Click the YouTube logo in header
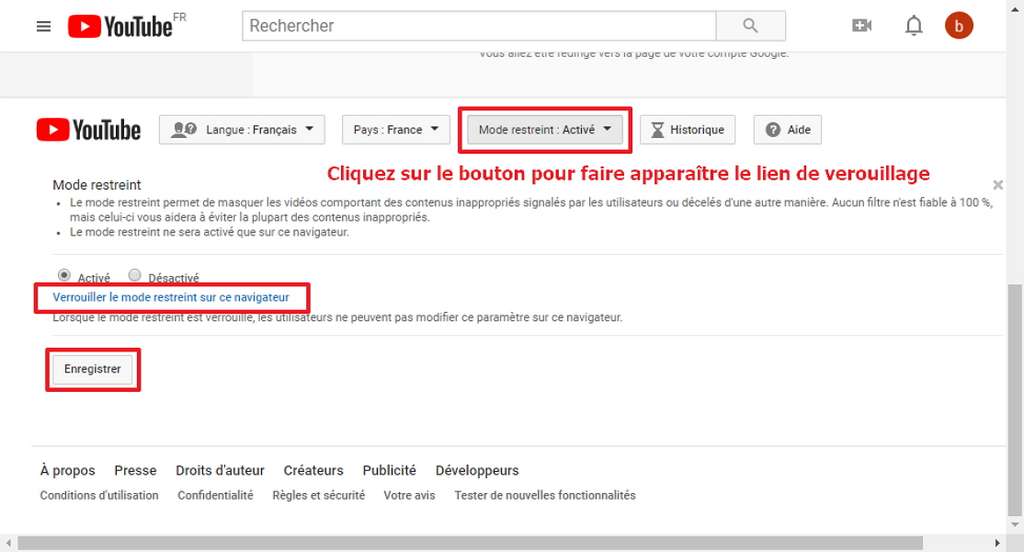Viewport: 1024px width, 552px height. click(120, 26)
